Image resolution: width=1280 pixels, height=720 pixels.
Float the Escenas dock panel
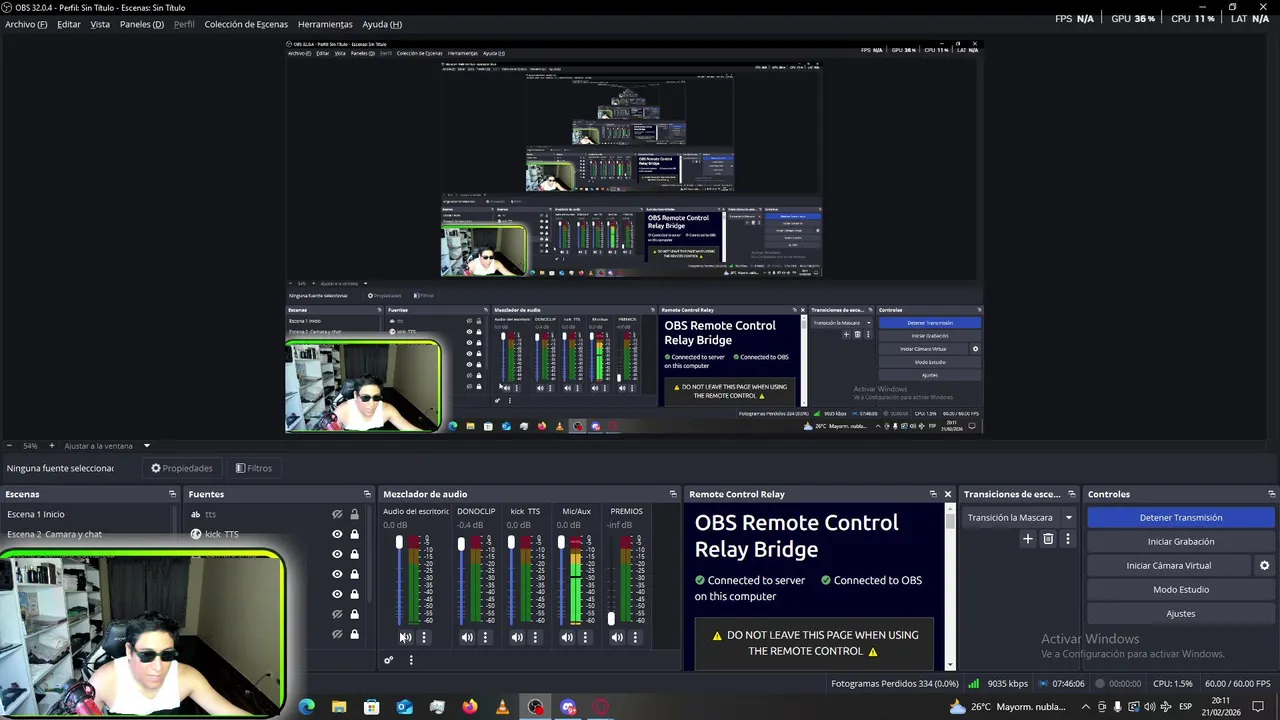pos(172,494)
